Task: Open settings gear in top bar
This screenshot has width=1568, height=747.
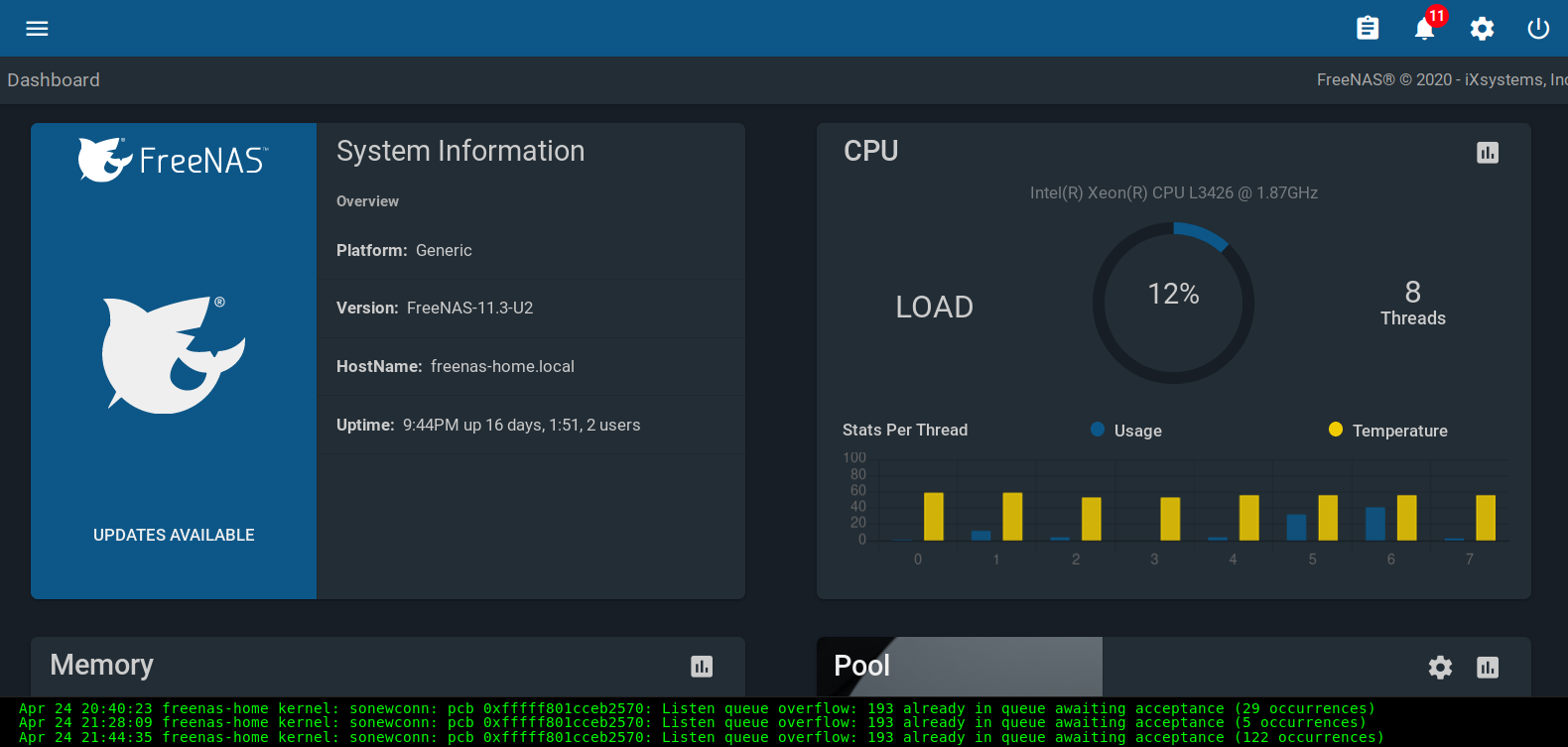Action: (x=1482, y=29)
